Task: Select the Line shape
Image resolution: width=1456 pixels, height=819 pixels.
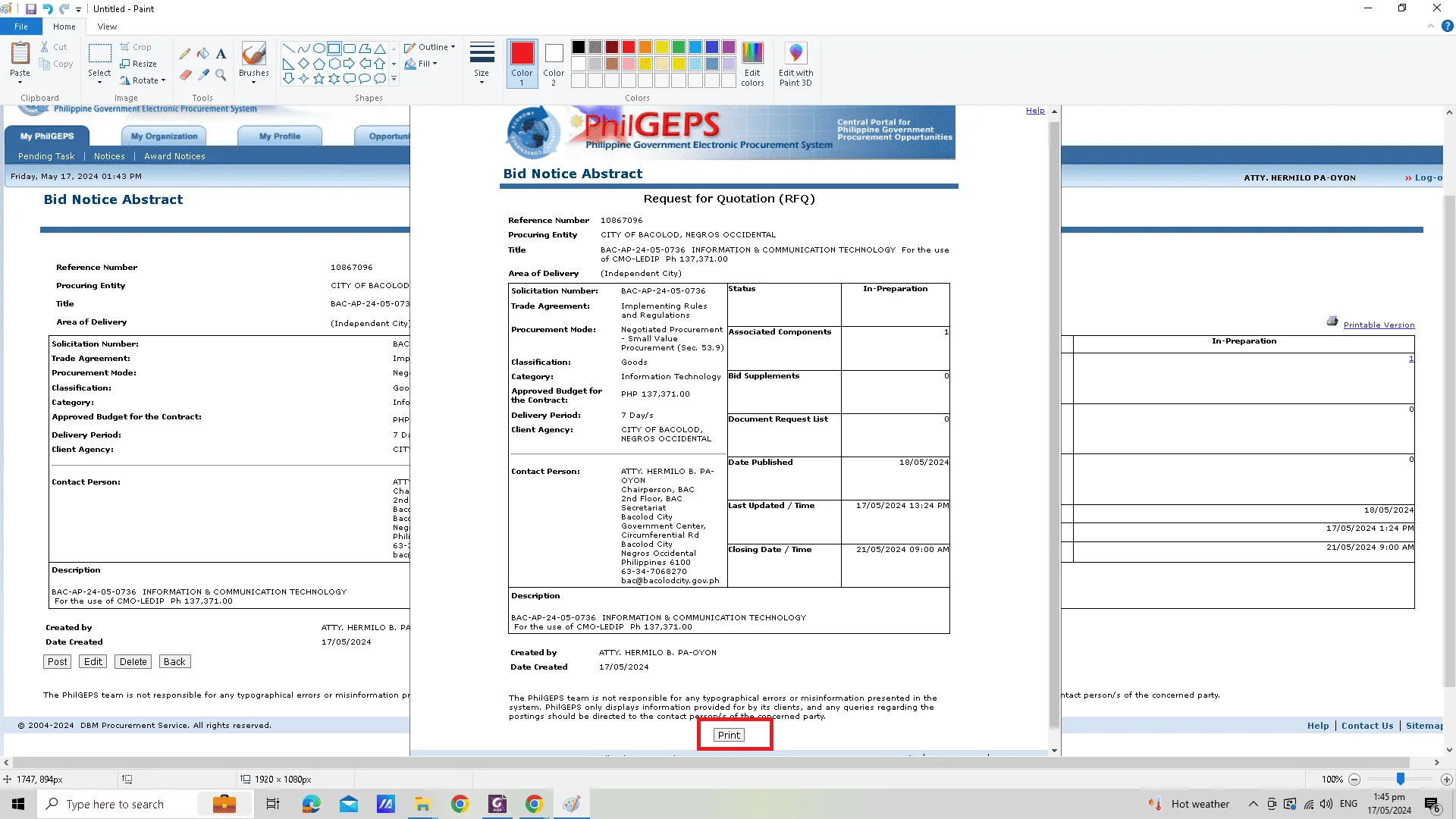Action: coord(288,48)
